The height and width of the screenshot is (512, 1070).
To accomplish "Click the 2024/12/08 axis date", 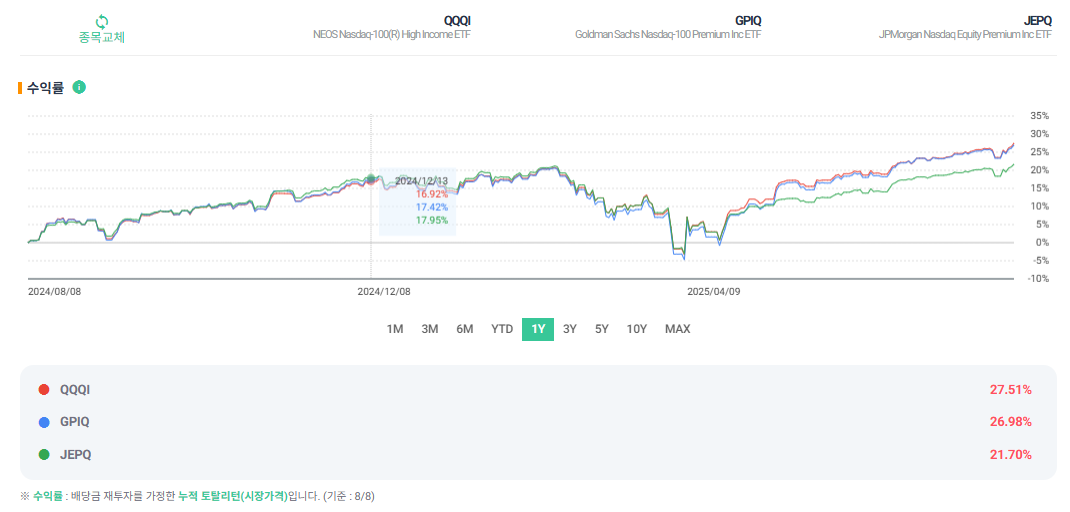I will point(383,291).
